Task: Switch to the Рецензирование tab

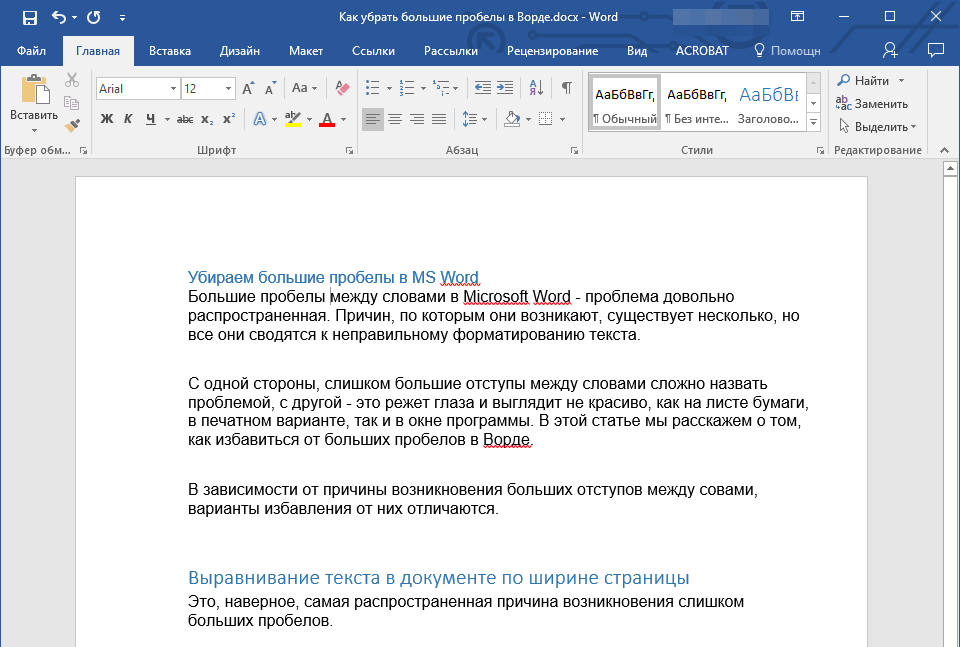Action: 552,51
